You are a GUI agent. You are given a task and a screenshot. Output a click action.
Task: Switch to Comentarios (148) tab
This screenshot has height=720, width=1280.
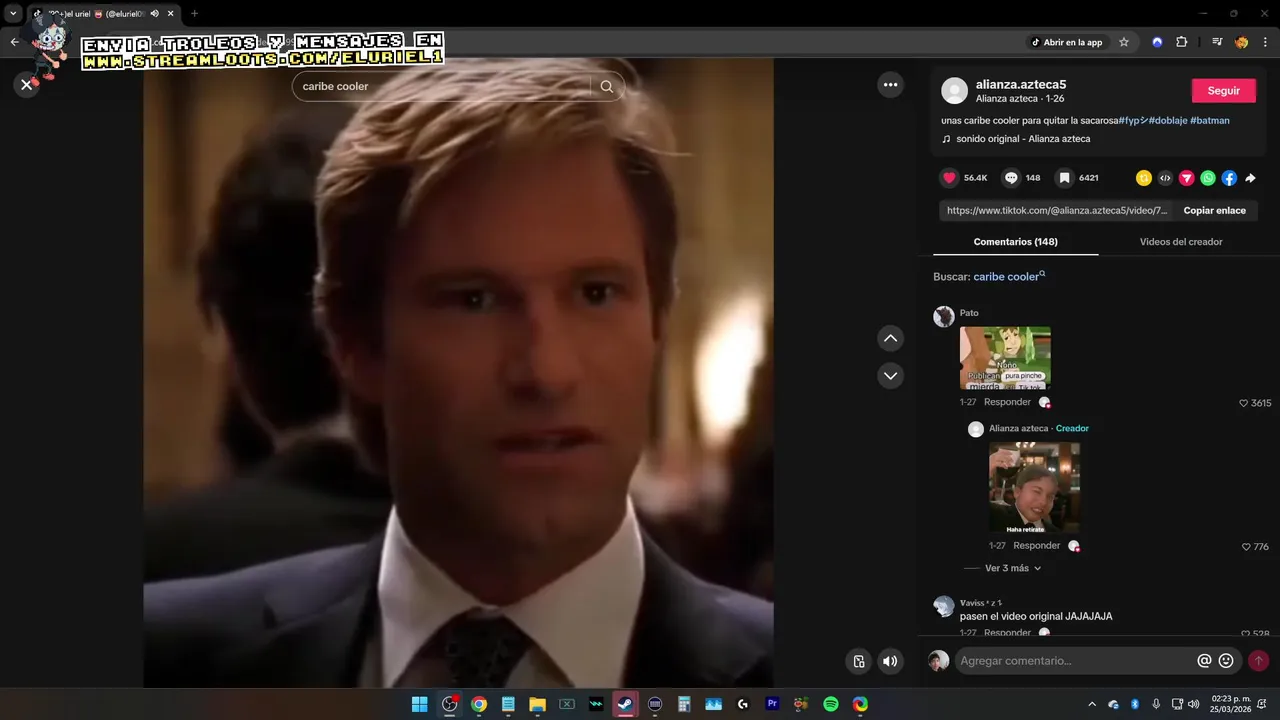tap(1016, 242)
